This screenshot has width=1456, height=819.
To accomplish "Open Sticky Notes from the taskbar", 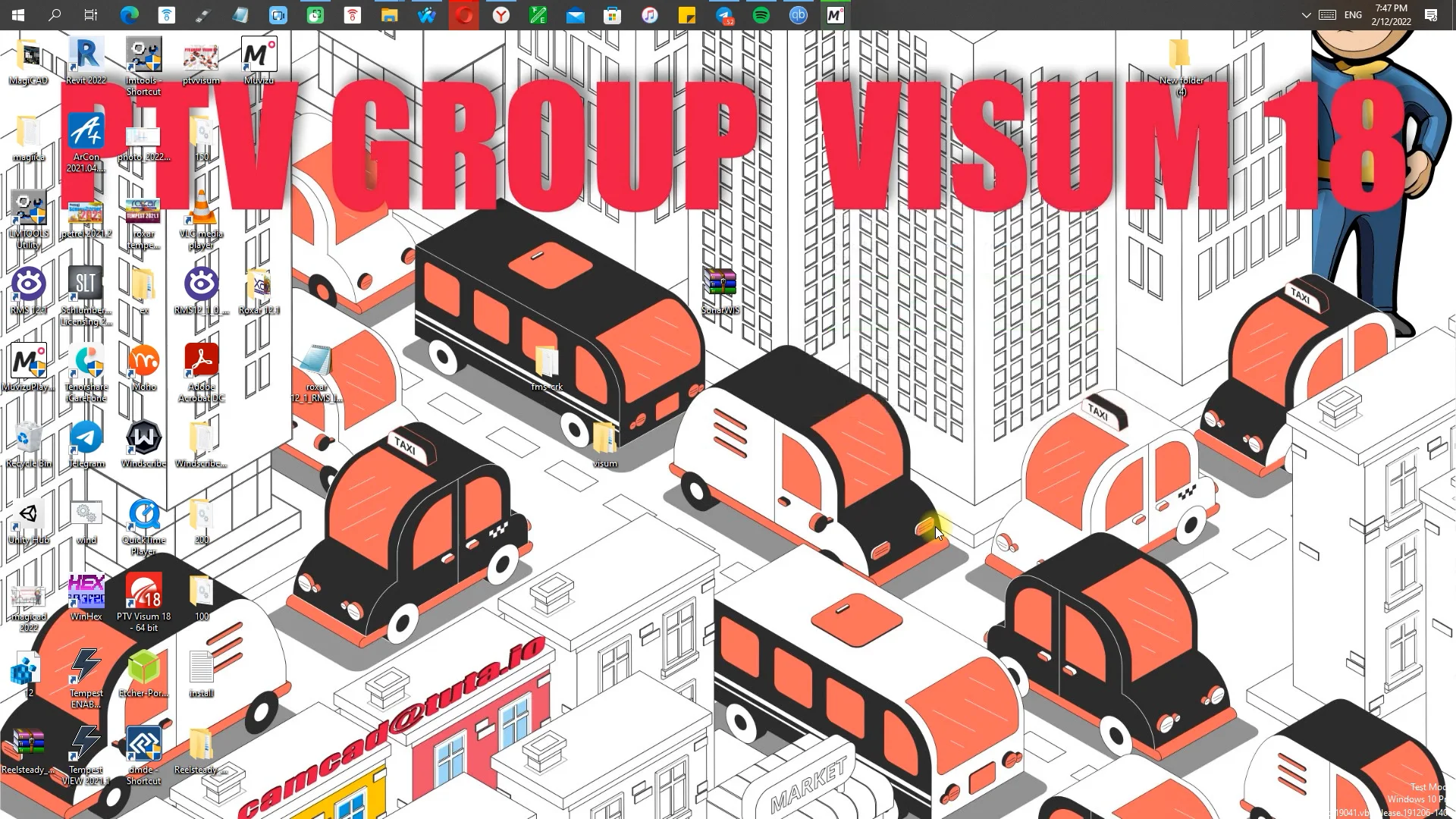I will coord(687,15).
